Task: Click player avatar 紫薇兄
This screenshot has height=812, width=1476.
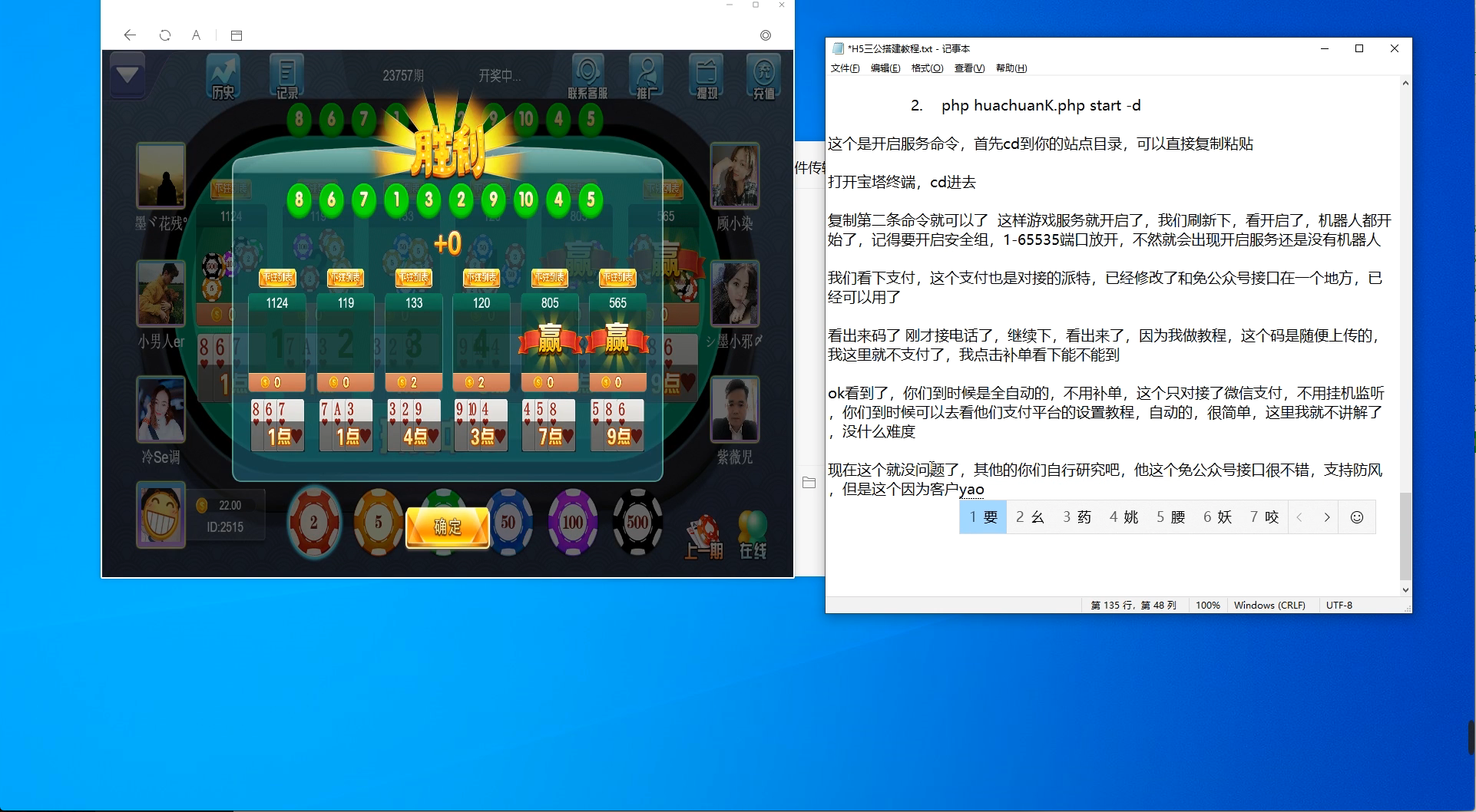Action: (x=735, y=410)
